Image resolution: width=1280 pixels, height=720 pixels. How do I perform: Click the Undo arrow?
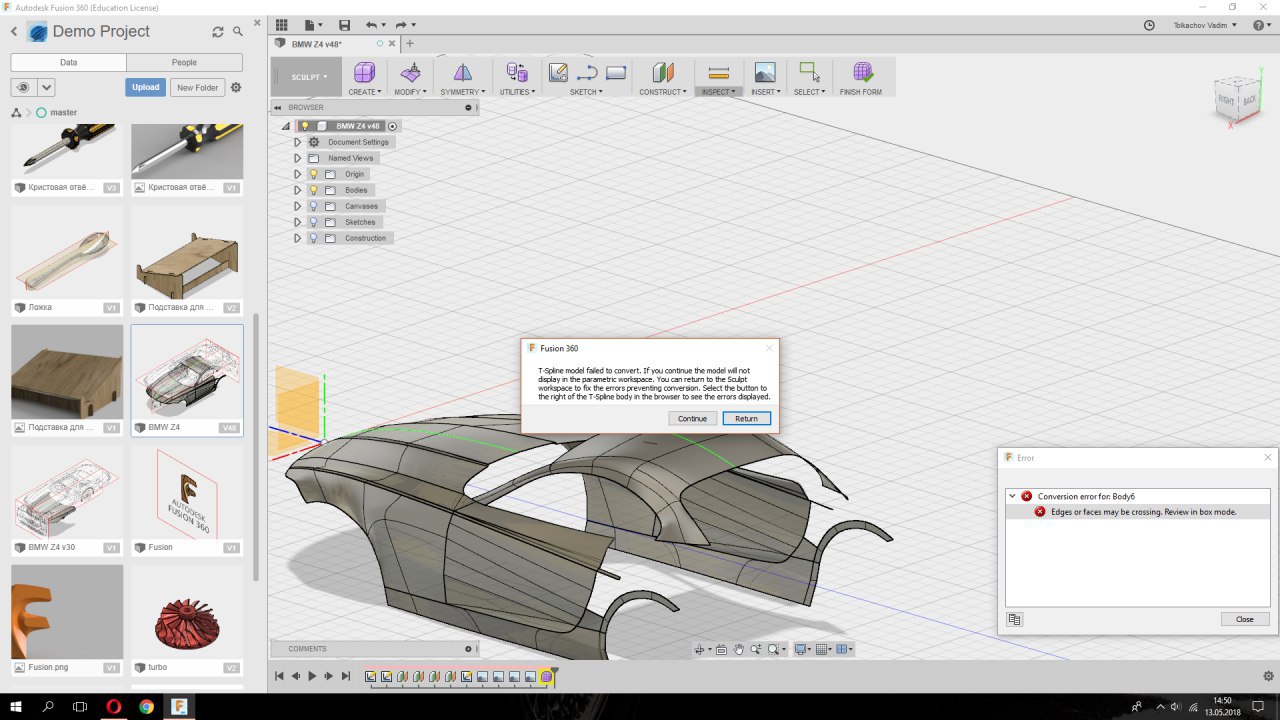(372, 25)
